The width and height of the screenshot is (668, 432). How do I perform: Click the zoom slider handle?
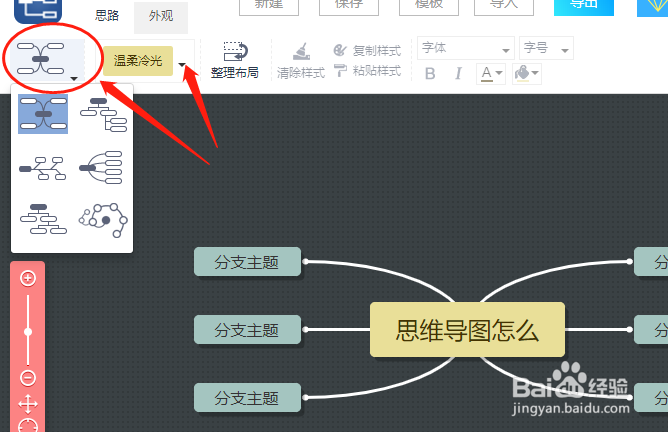28,332
